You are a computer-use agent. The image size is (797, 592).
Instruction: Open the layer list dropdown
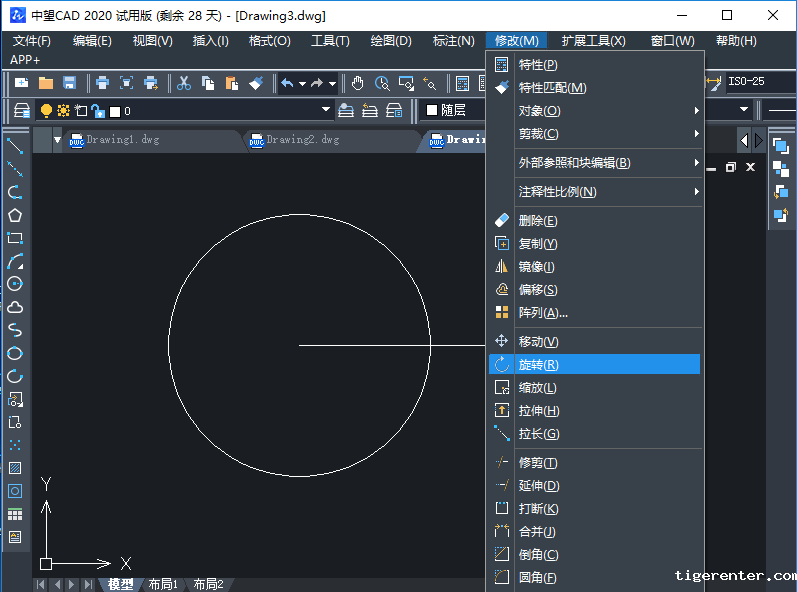click(325, 110)
